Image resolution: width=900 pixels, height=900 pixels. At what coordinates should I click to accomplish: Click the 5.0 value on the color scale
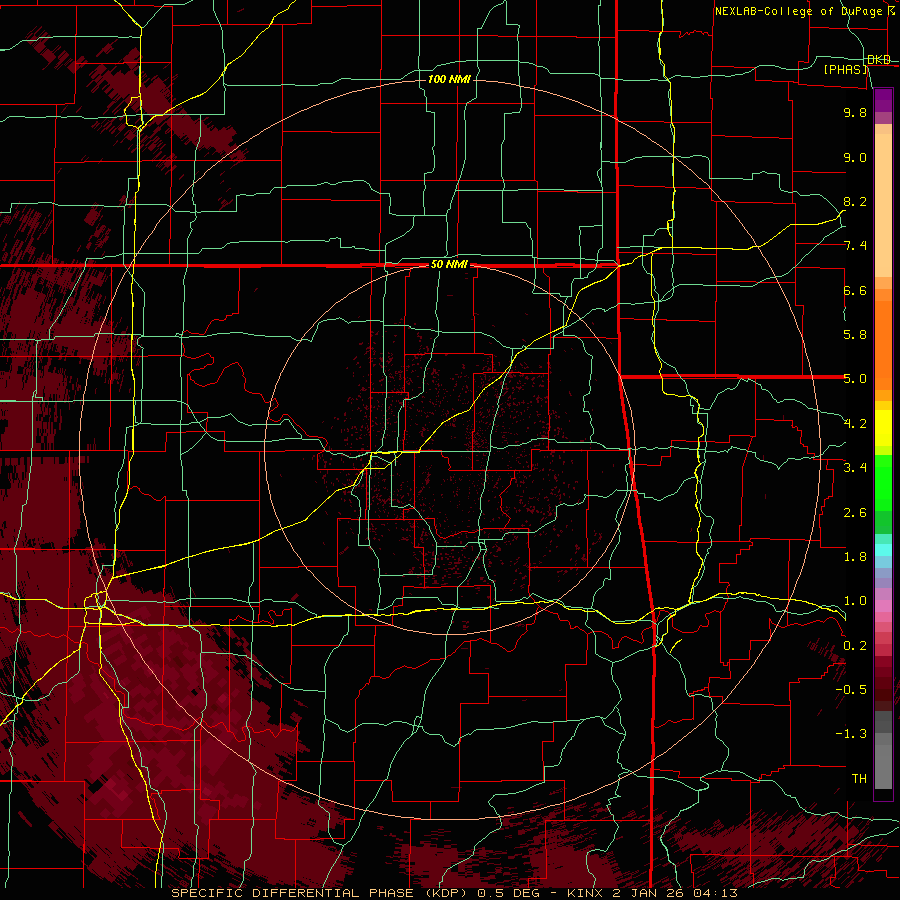coord(855,379)
